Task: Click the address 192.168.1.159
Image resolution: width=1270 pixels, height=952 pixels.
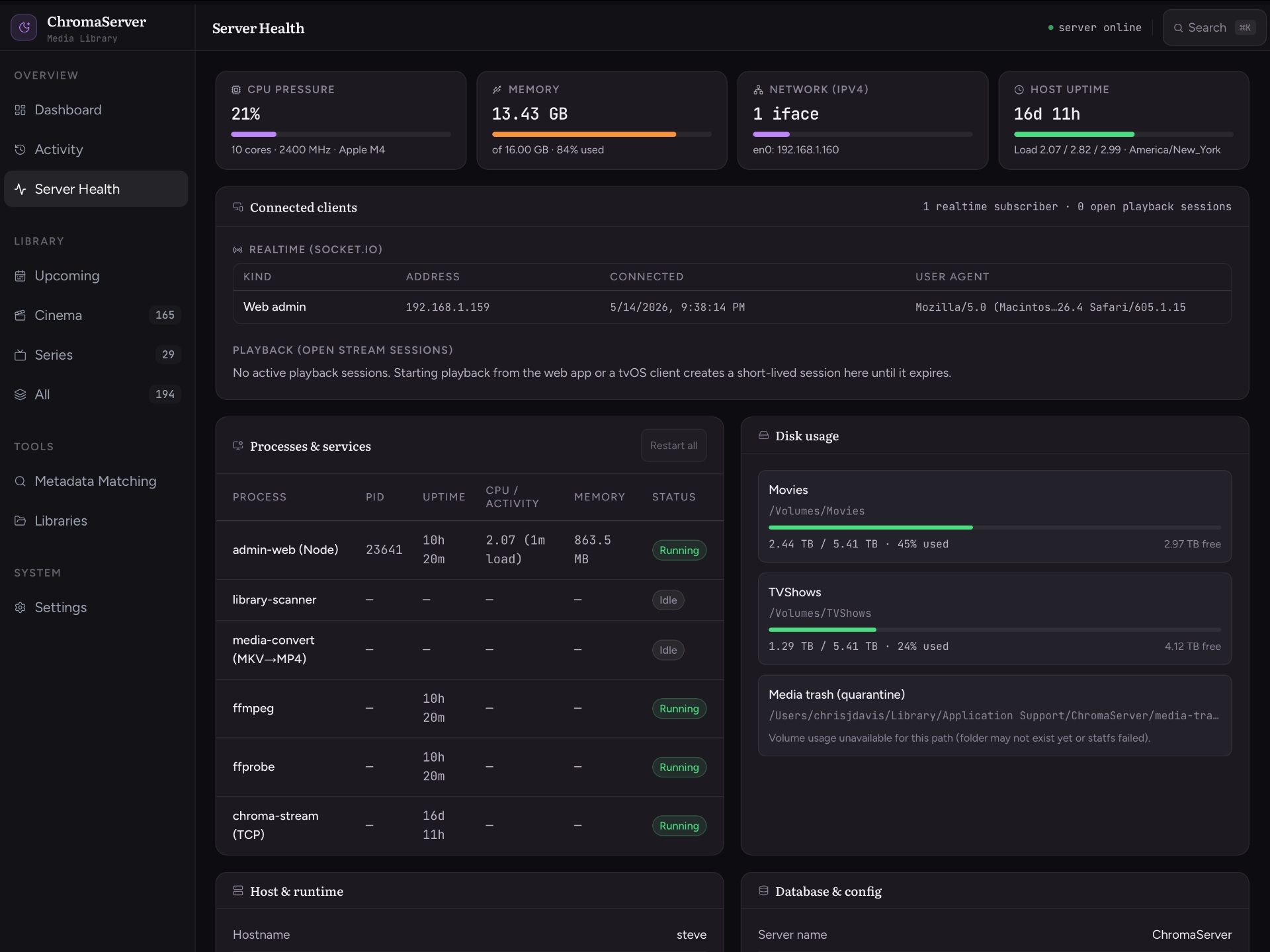Action: [448, 307]
